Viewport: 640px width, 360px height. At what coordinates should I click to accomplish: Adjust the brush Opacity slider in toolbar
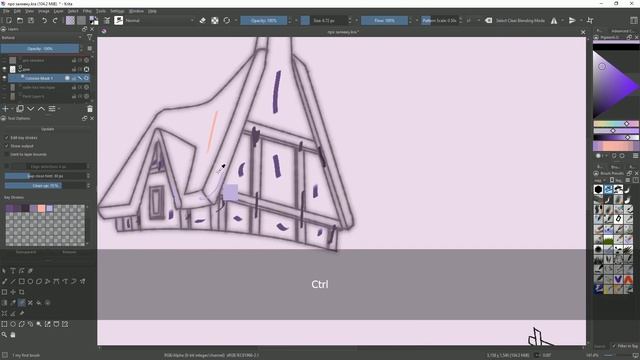264,20
